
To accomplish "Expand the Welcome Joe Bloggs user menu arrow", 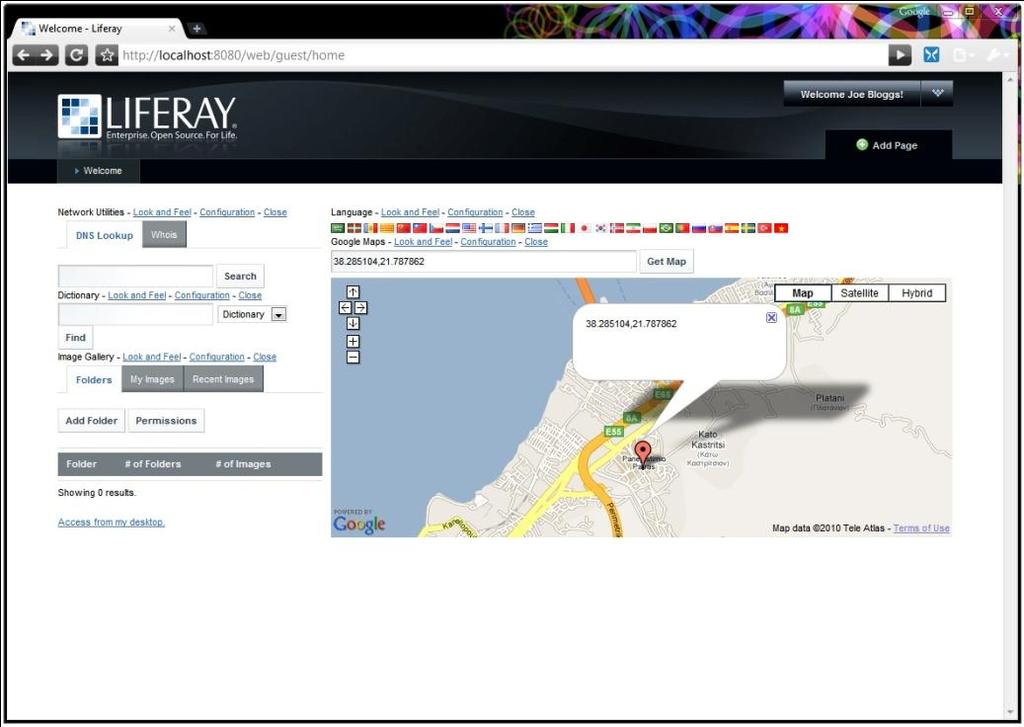I will click(x=937, y=93).
